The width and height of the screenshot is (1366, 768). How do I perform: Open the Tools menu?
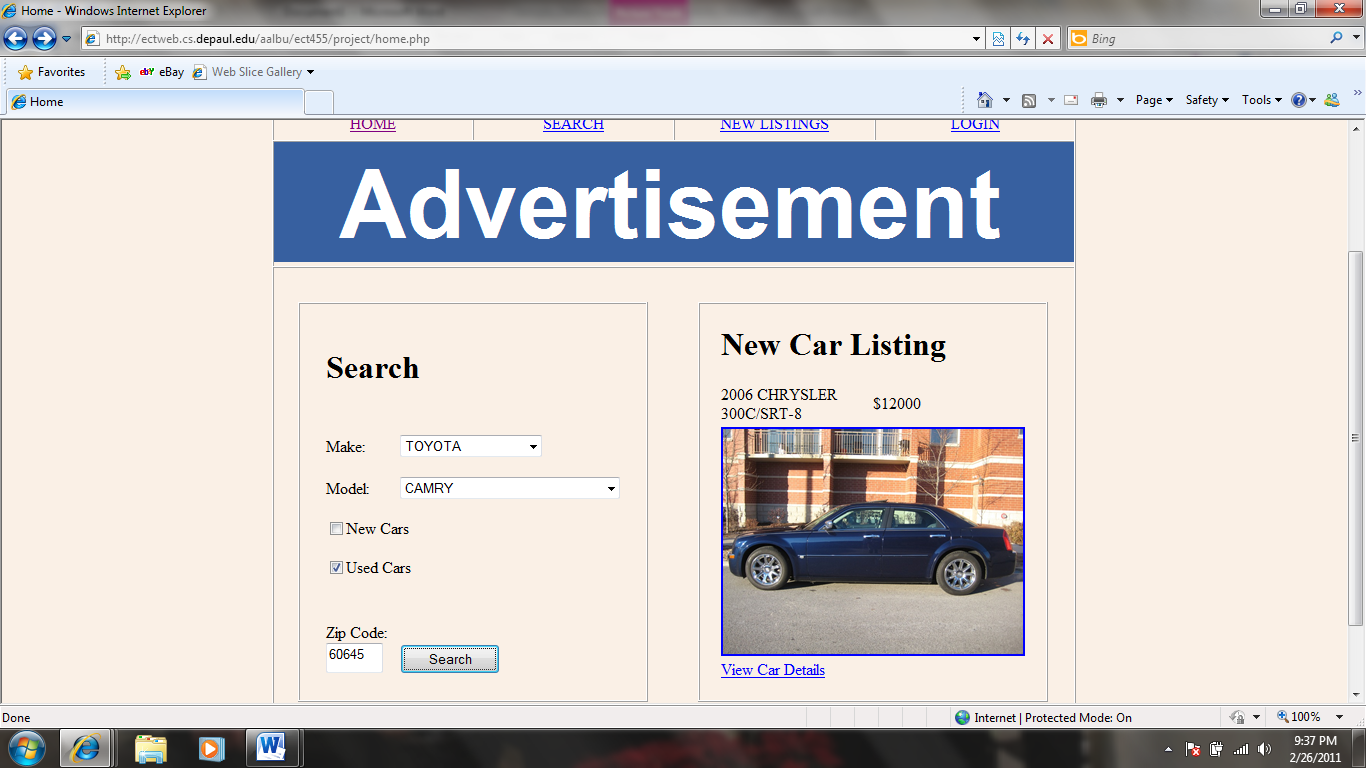[x=1262, y=100]
